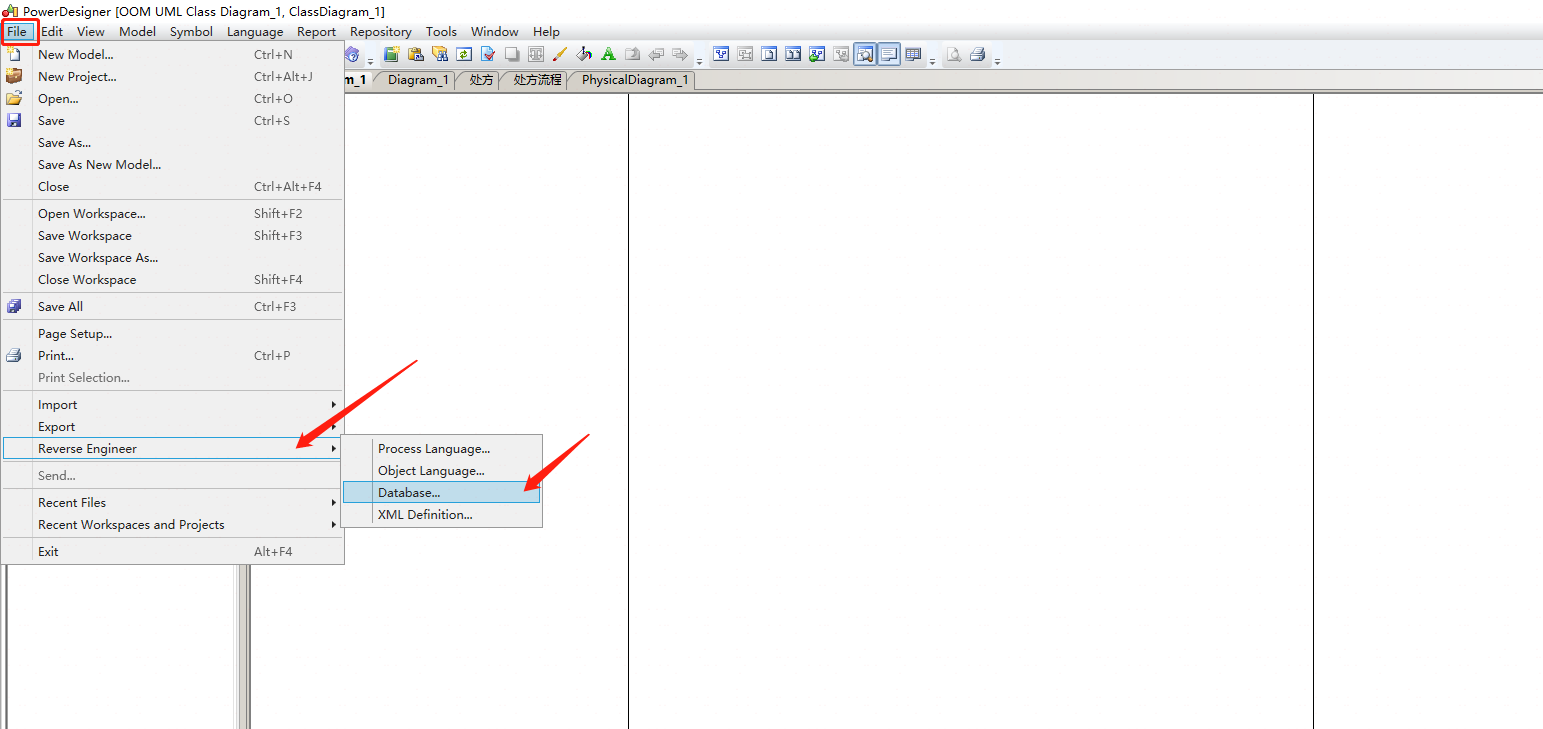
Task: Open the overflow arrow after the table-list icon
Action: 932,61
